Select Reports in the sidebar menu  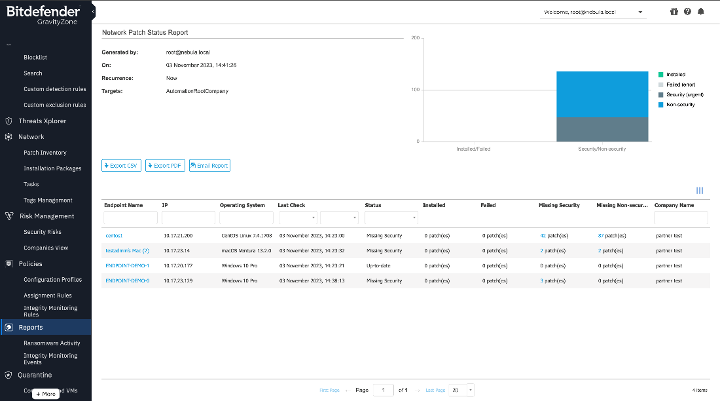[29, 327]
